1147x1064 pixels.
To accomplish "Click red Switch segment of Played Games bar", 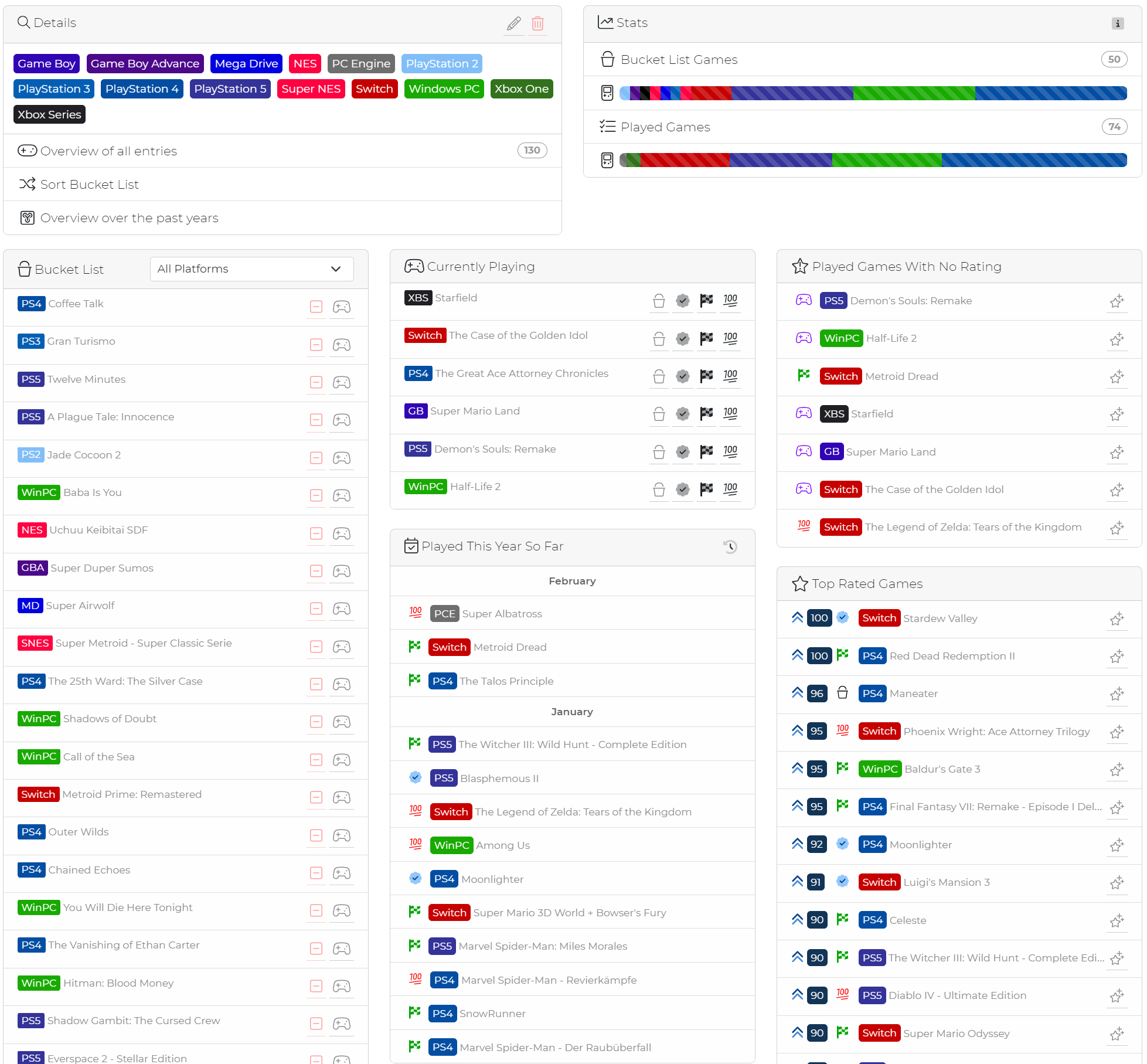I will point(685,160).
